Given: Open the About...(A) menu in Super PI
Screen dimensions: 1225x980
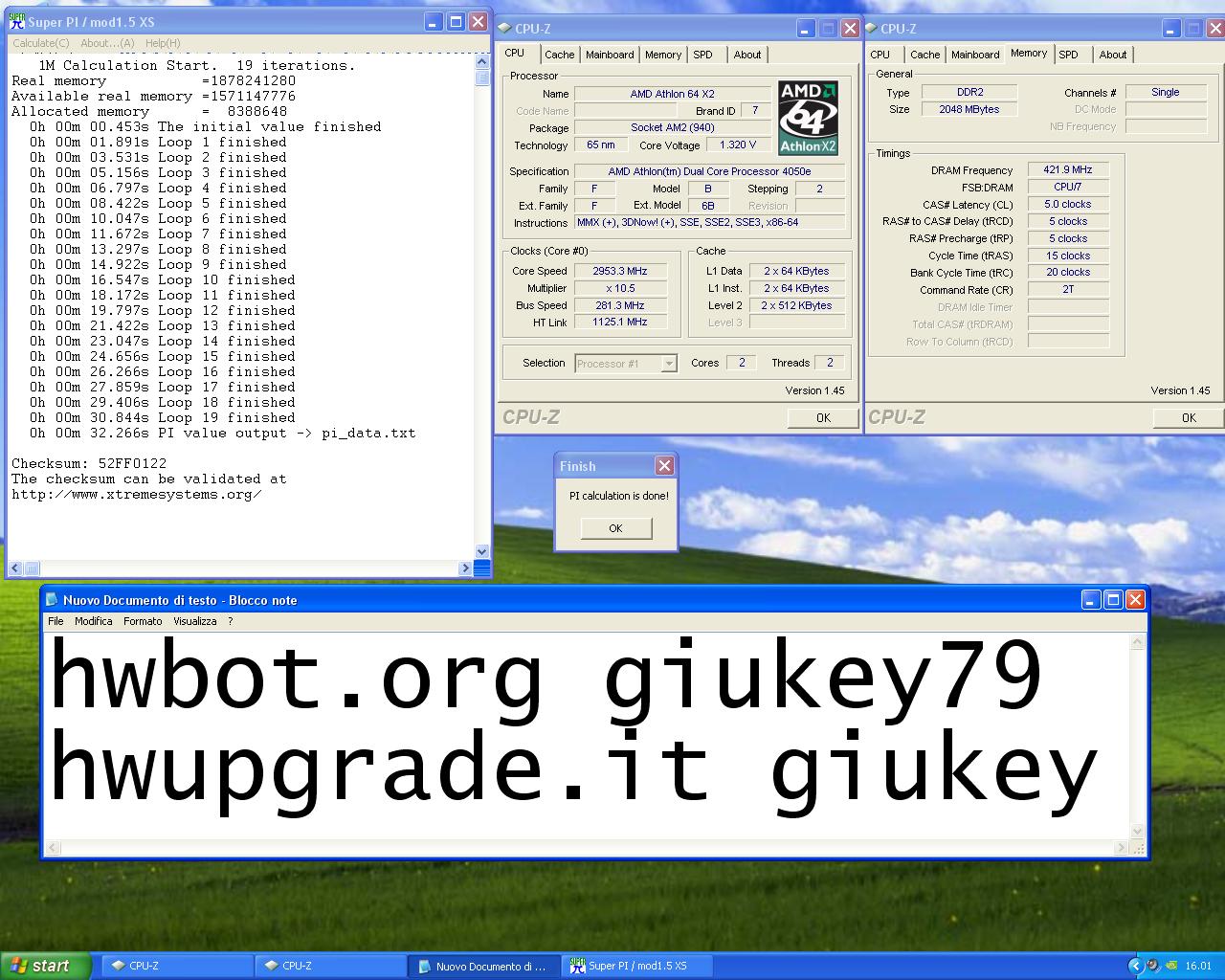Looking at the screenshot, I should click(107, 43).
